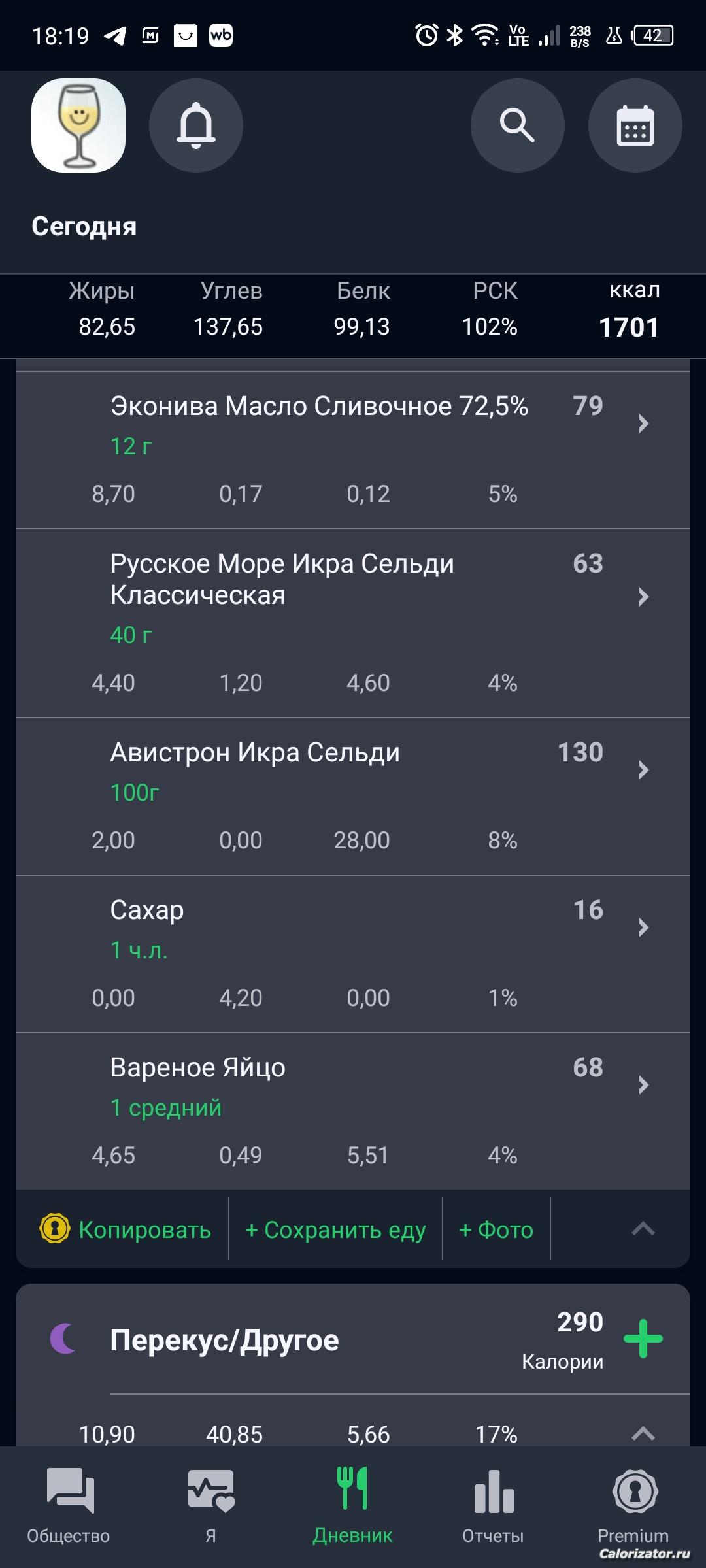Collapse the Перекус/Другое macros row
This screenshot has width=706, height=1568.
tap(643, 1434)
